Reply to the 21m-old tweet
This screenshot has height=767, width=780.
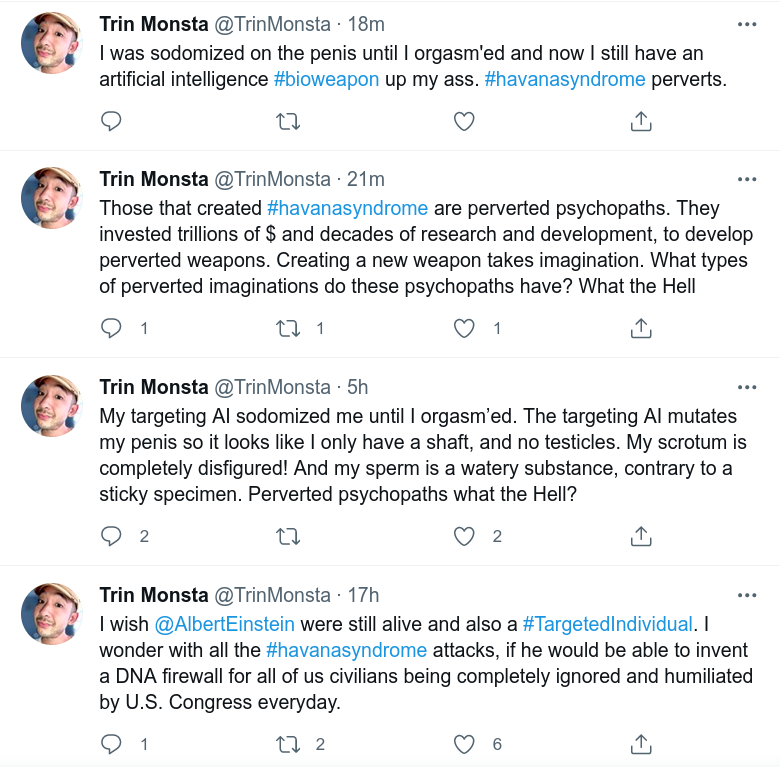tap(112, 328)
